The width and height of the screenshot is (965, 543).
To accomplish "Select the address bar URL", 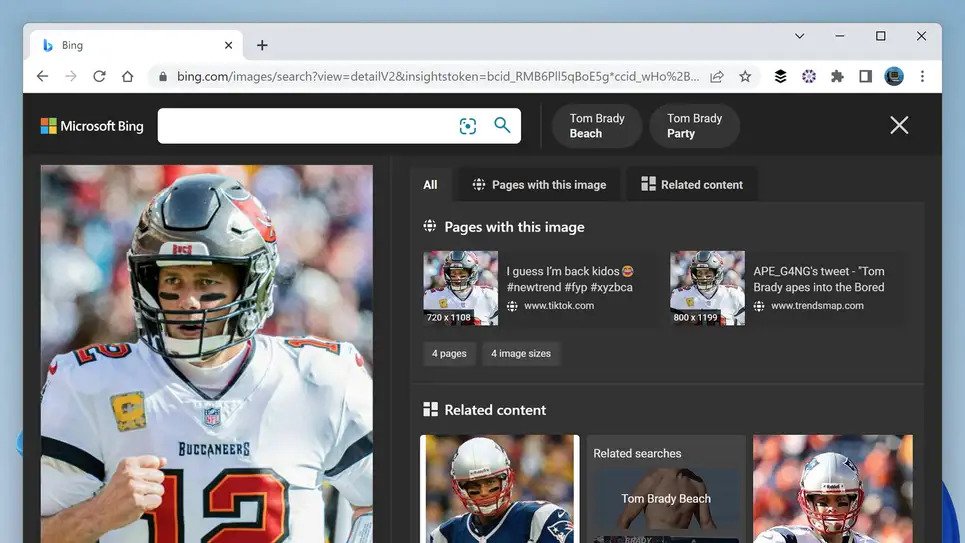I will pyautogui.click(x=438, y=76).
